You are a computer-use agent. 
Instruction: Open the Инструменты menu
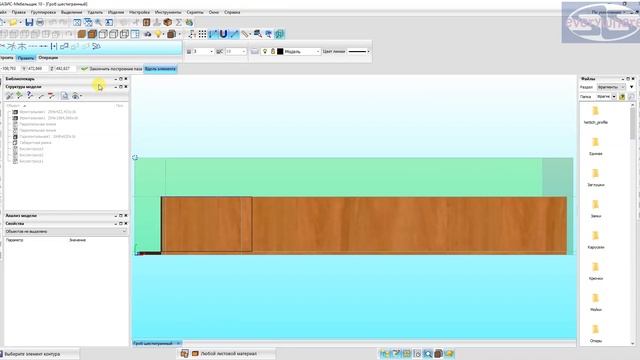168,12
